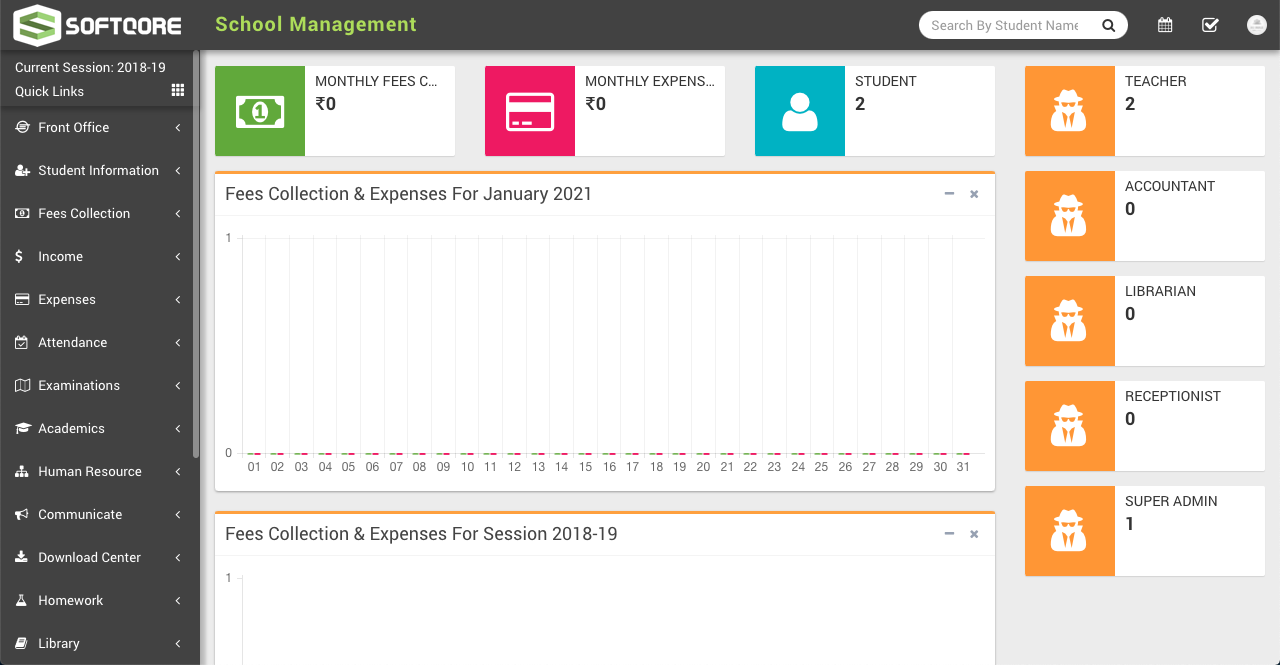Click the Examinations map icon
Image resolution: width=1280 pixels, height=665 pixels.
(22, 385)
